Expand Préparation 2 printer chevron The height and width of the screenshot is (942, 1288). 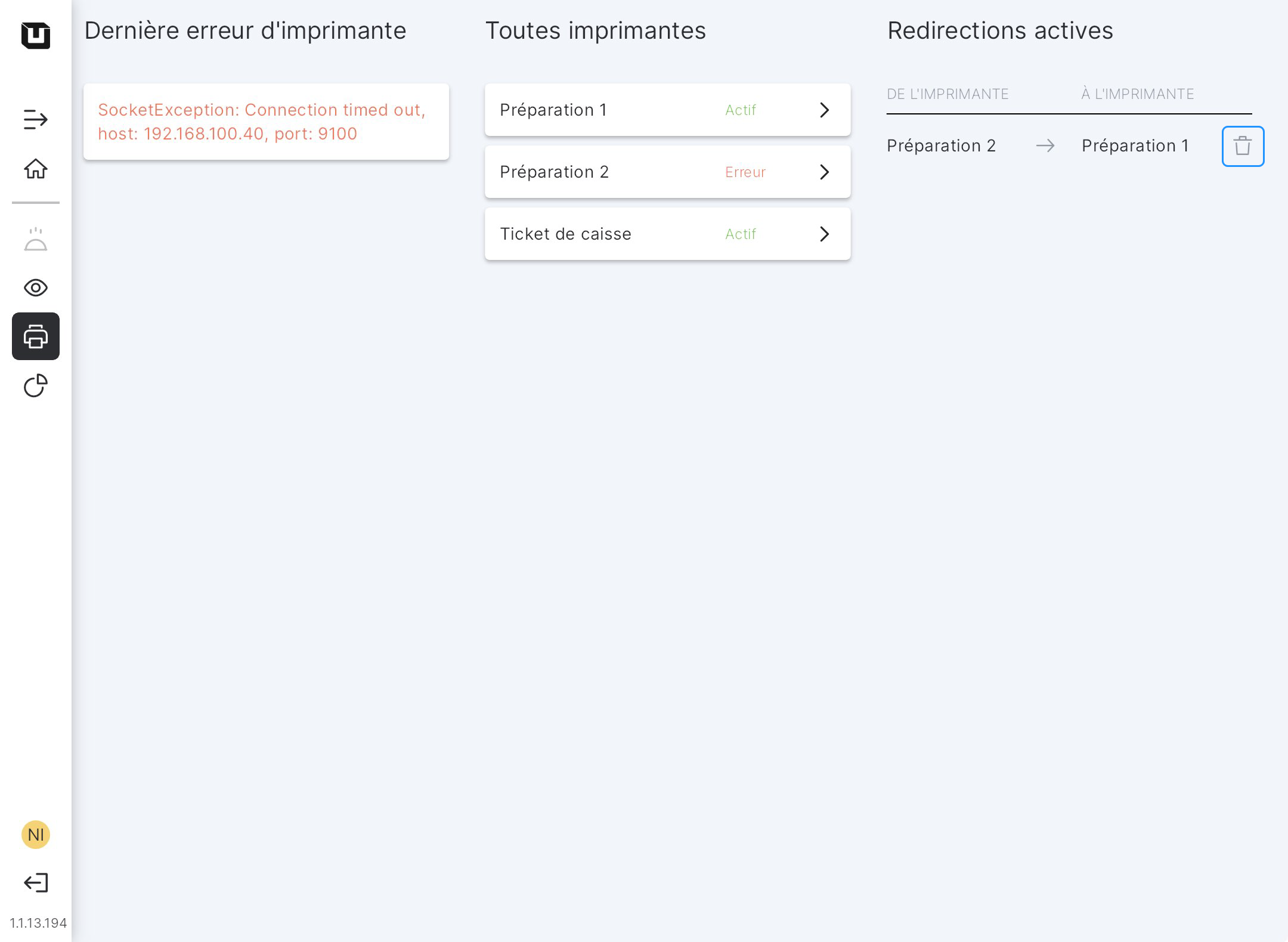point(824,172)
